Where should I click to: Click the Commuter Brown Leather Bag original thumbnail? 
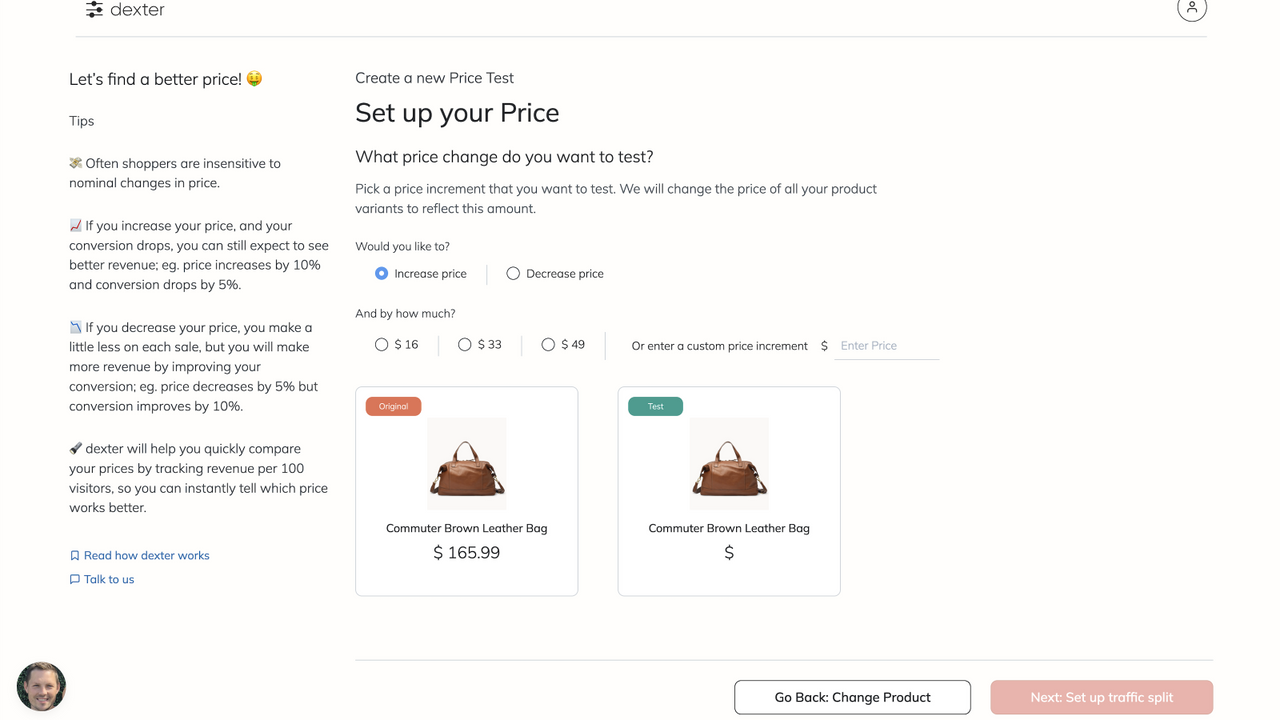point(466,462)
